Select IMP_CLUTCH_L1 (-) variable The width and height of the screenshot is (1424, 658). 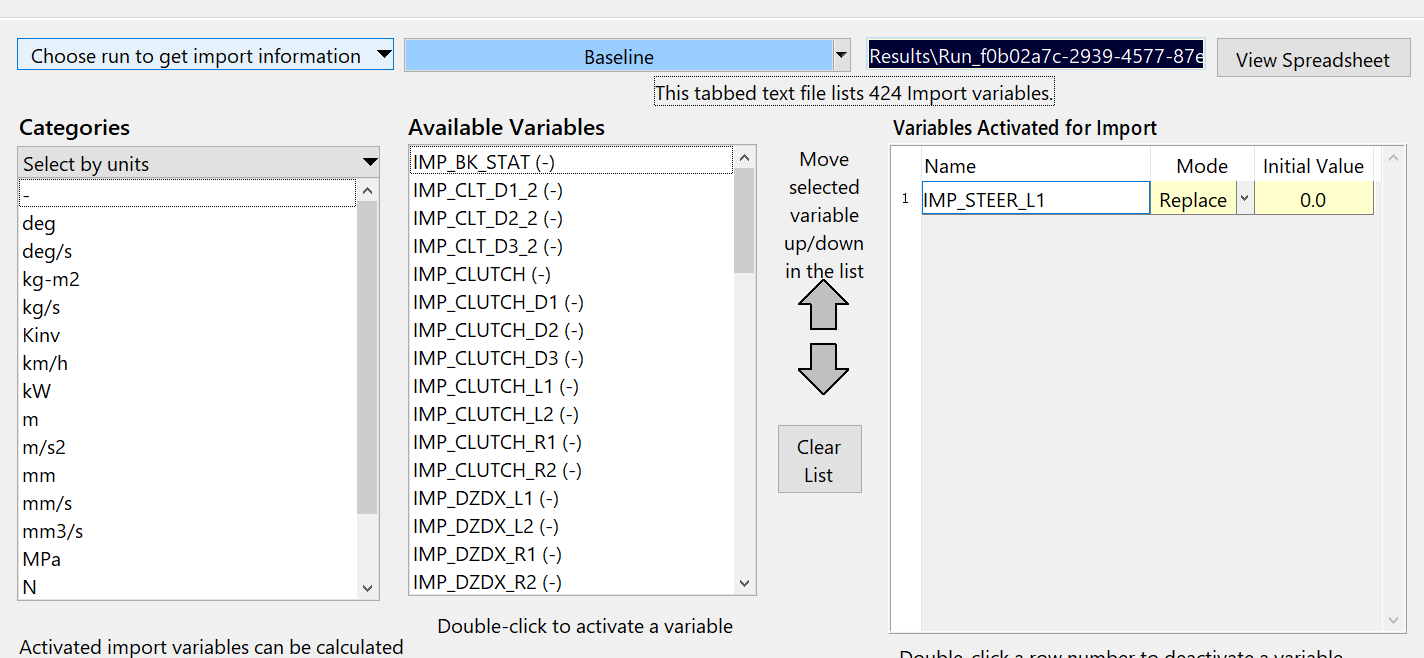tap(571, 386)
